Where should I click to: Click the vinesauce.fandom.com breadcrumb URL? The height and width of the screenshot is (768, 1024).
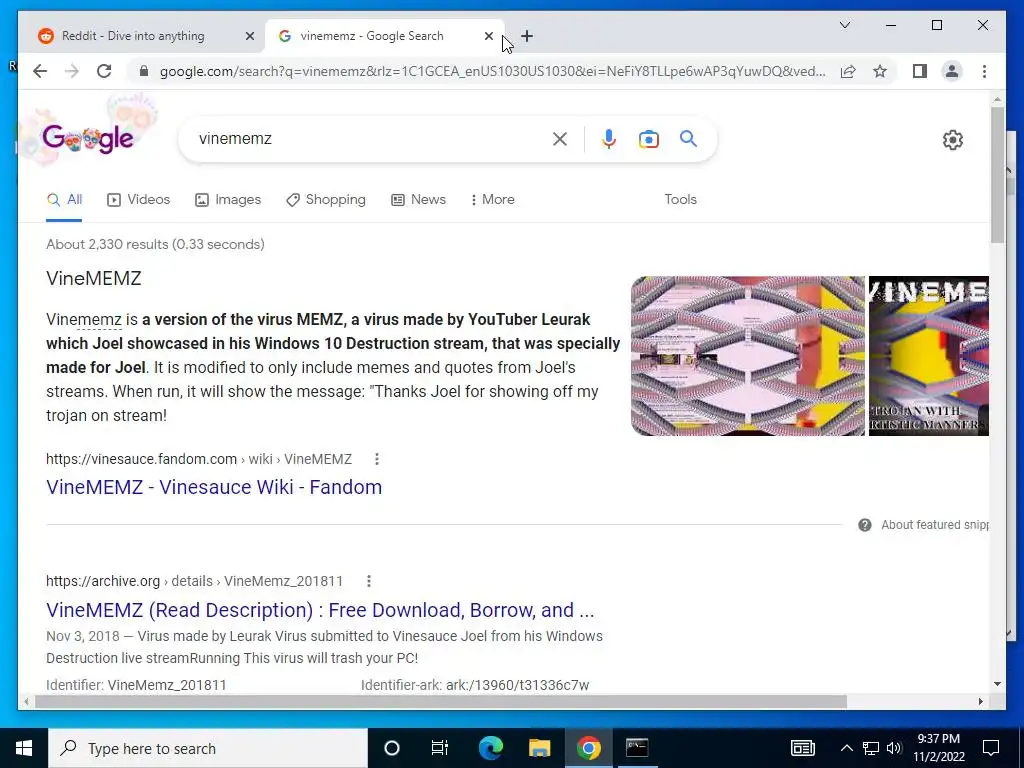pyautogui.click(x=199, y=459)
